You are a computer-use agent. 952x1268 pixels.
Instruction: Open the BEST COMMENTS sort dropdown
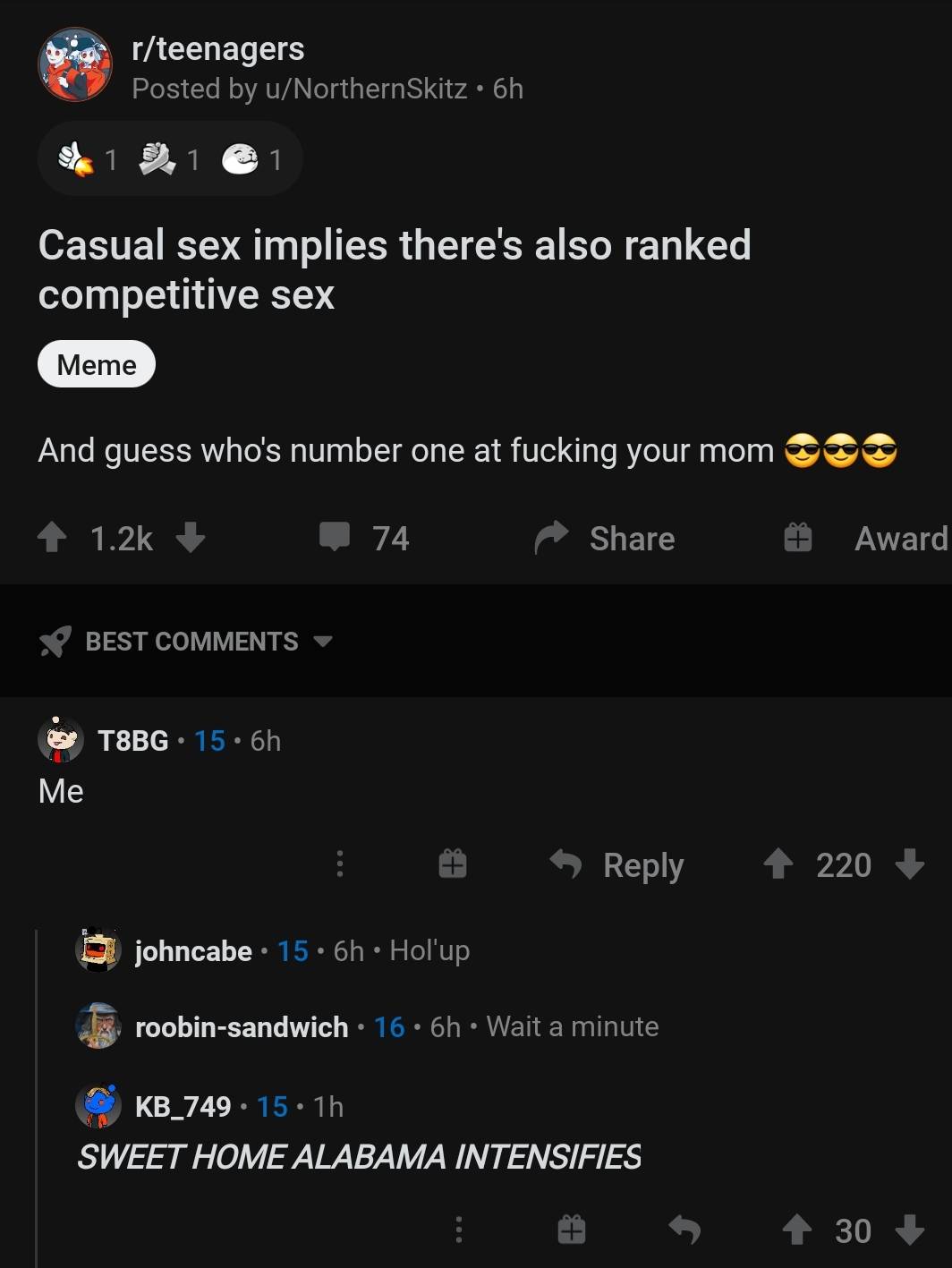click(x=186, y=642)
